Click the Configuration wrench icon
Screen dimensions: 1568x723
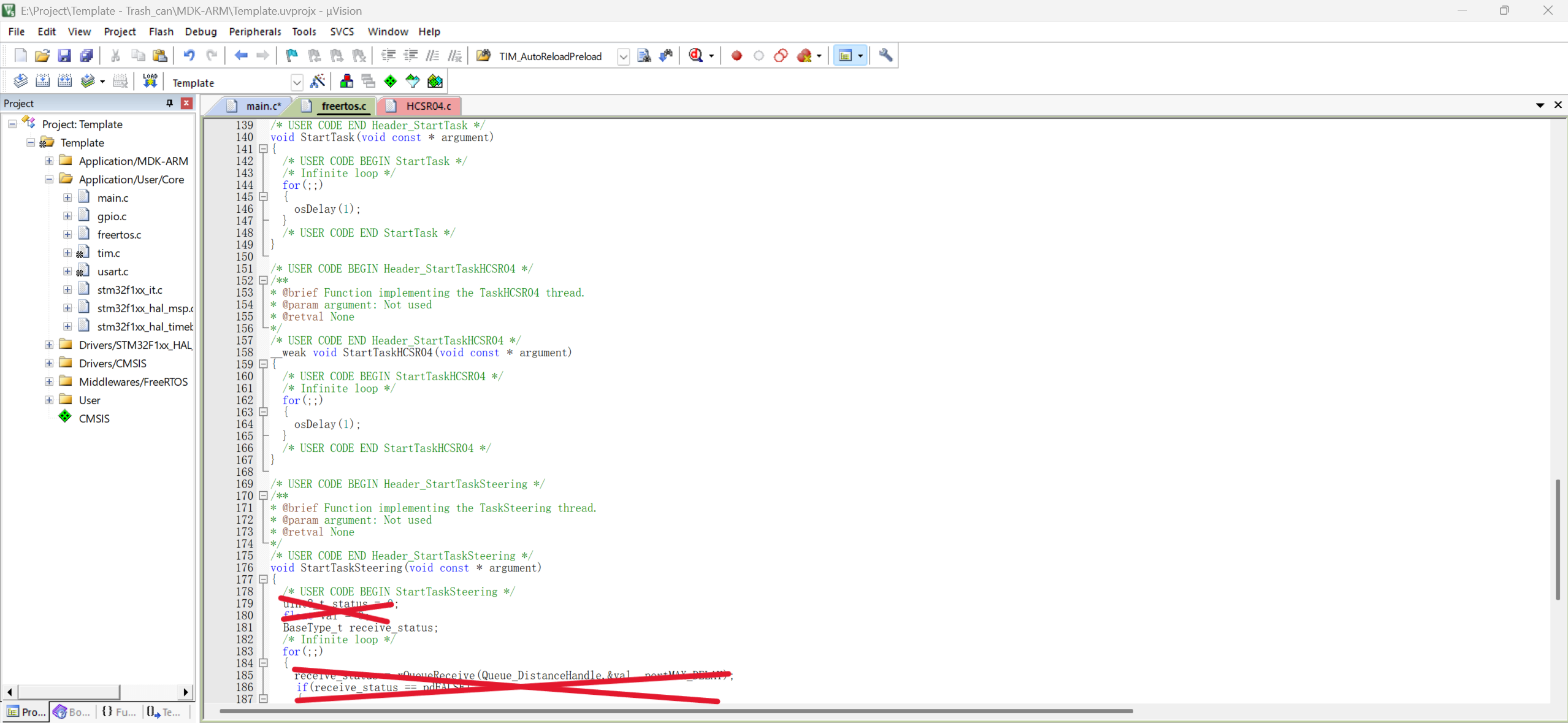885,56
